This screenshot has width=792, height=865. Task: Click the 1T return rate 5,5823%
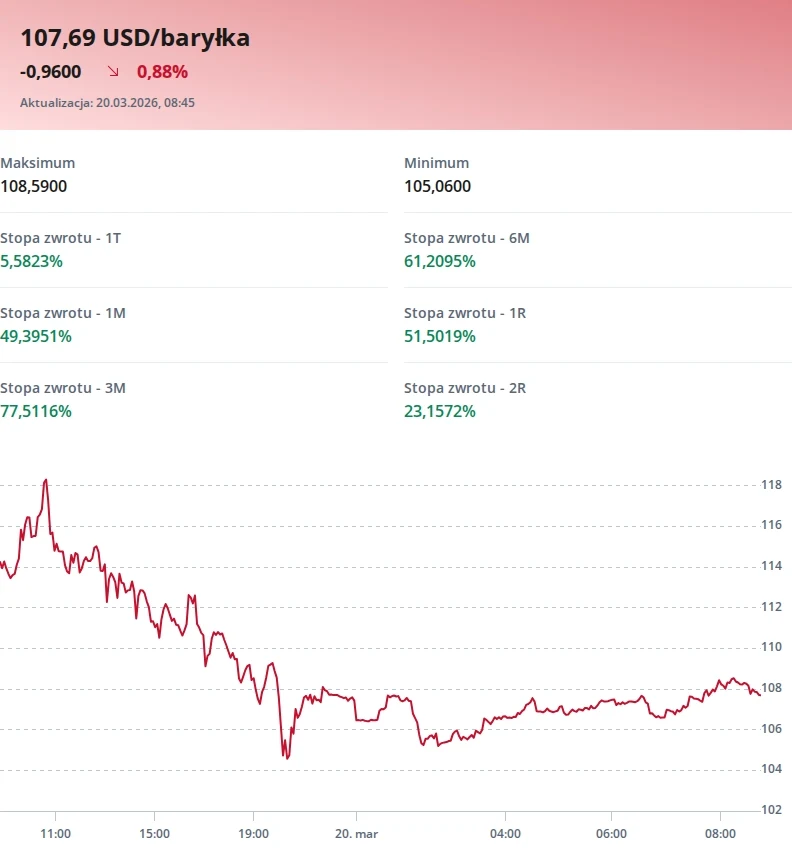pyautogui.click(x=31, y=261)
